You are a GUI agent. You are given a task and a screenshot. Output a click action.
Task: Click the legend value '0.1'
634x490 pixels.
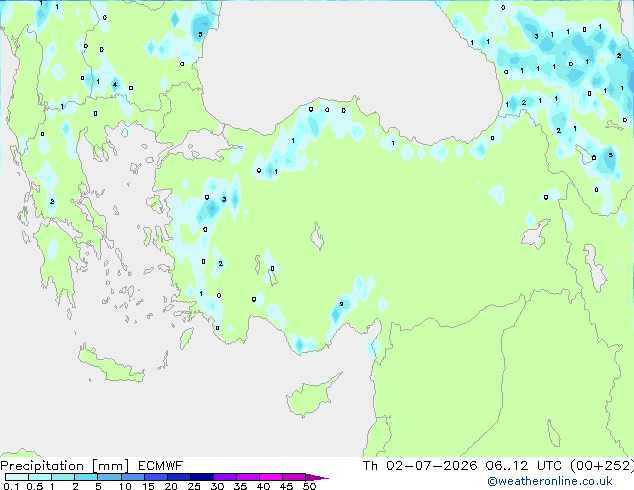click(x=11, y=486)
